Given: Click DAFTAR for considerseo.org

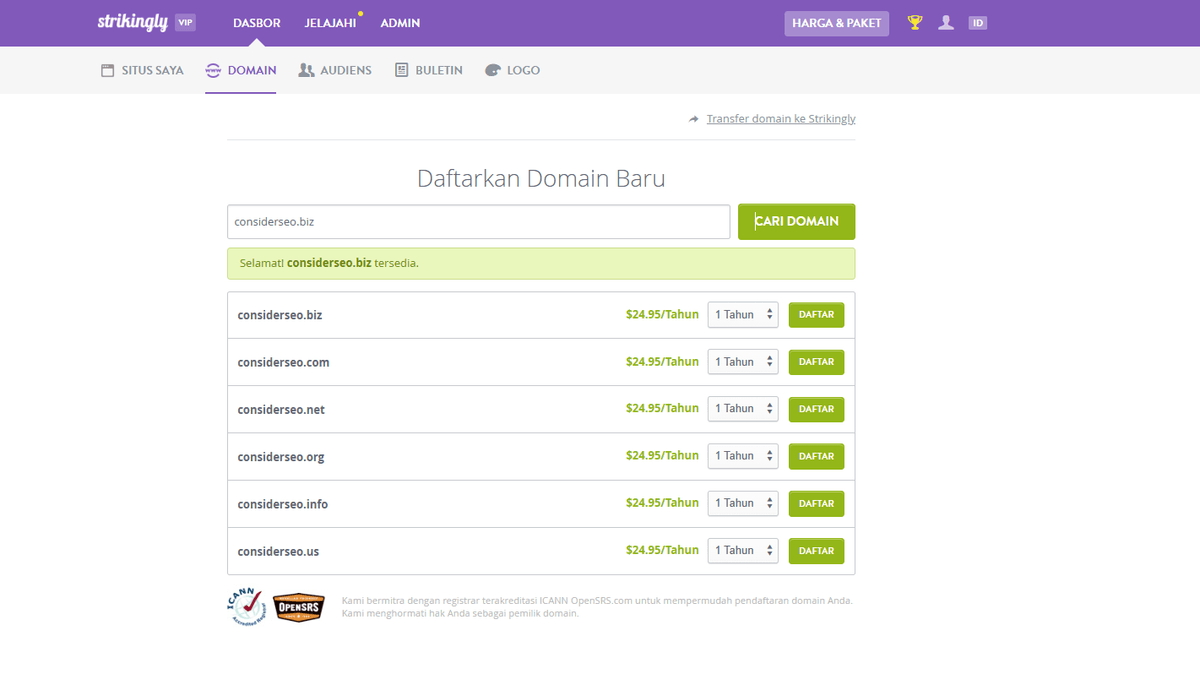Looking at the screenshot, I should tap(817, 456).
